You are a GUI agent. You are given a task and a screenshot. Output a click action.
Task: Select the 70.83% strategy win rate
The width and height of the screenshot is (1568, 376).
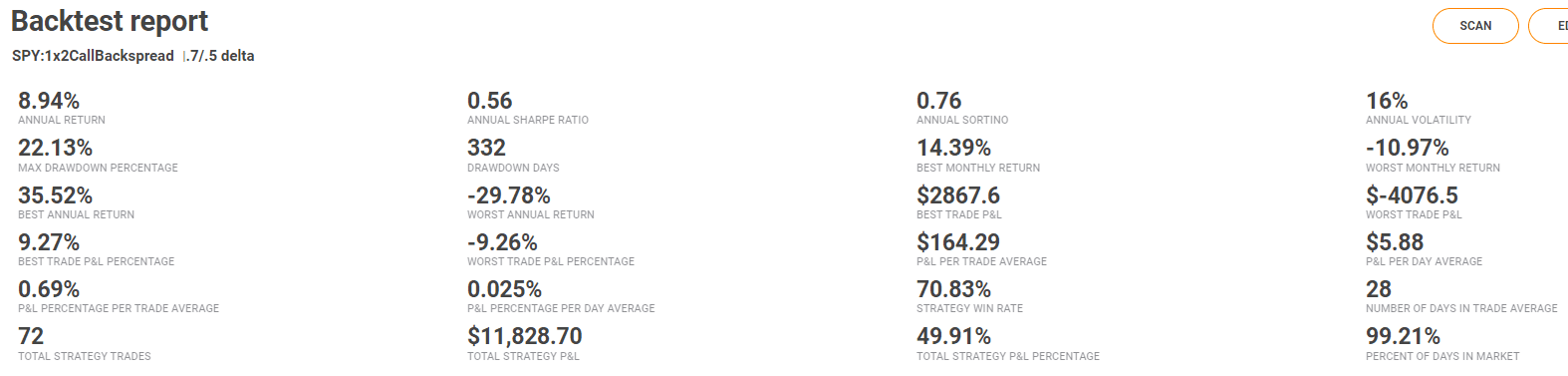tap(953, 289)
